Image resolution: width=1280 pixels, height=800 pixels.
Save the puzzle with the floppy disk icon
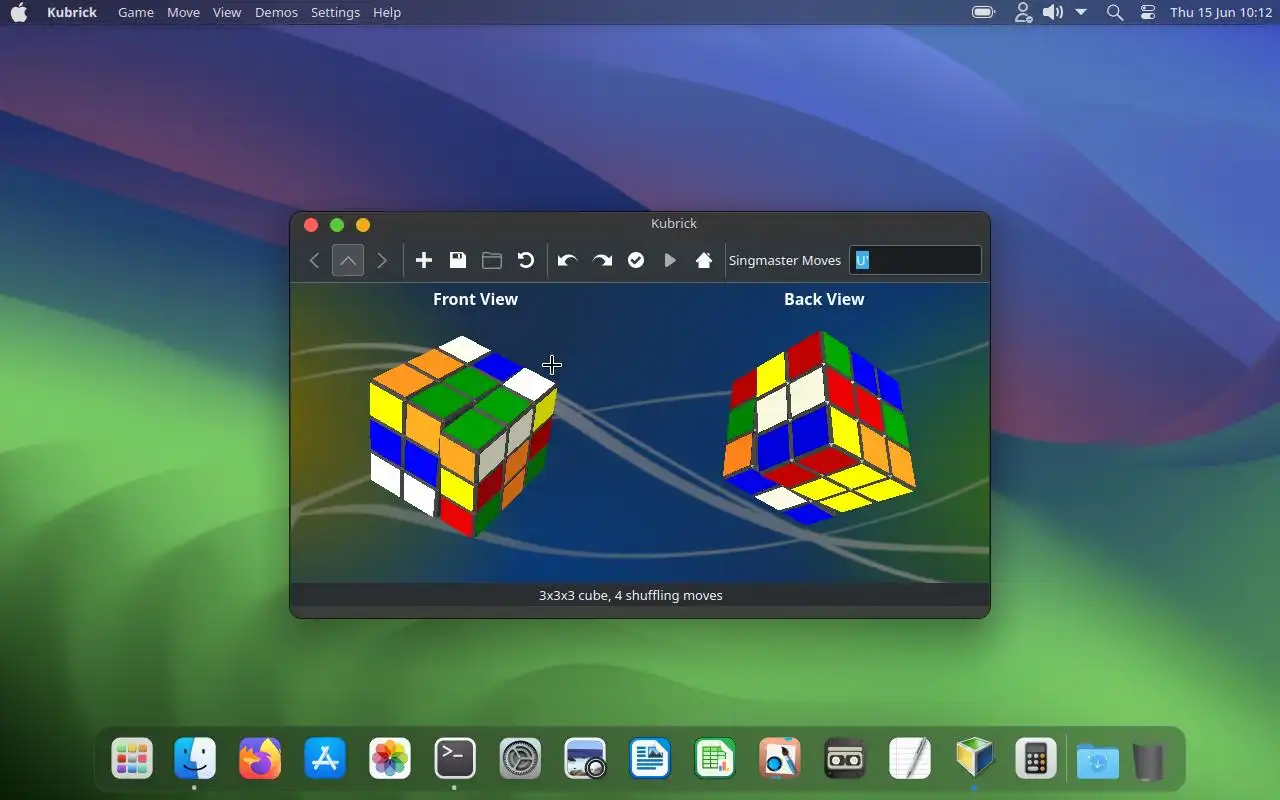point(458,260)
